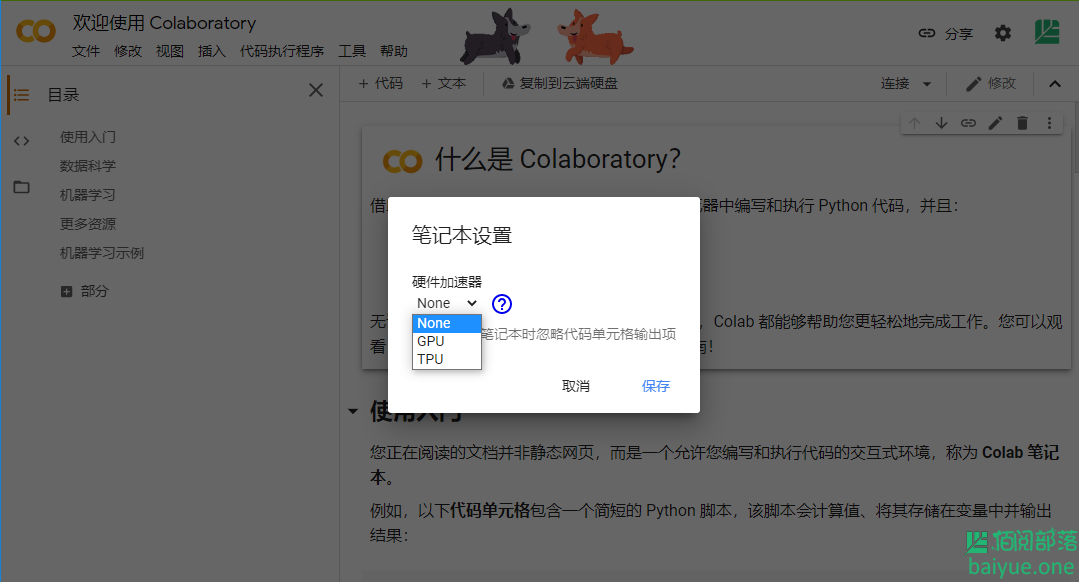Open the 代码执行程序 menu
1079x582 pixels.
(x=282, y=52)
